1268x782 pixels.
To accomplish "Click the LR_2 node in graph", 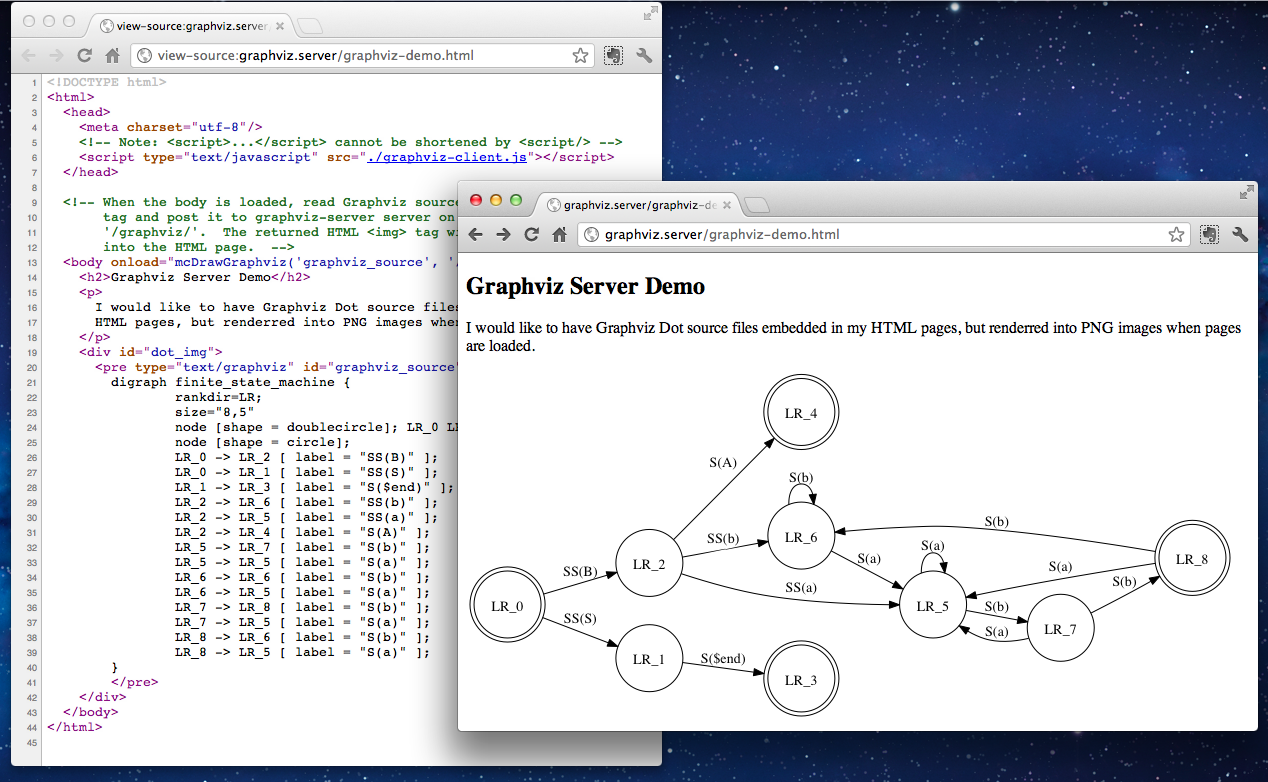I will point(649,564).
